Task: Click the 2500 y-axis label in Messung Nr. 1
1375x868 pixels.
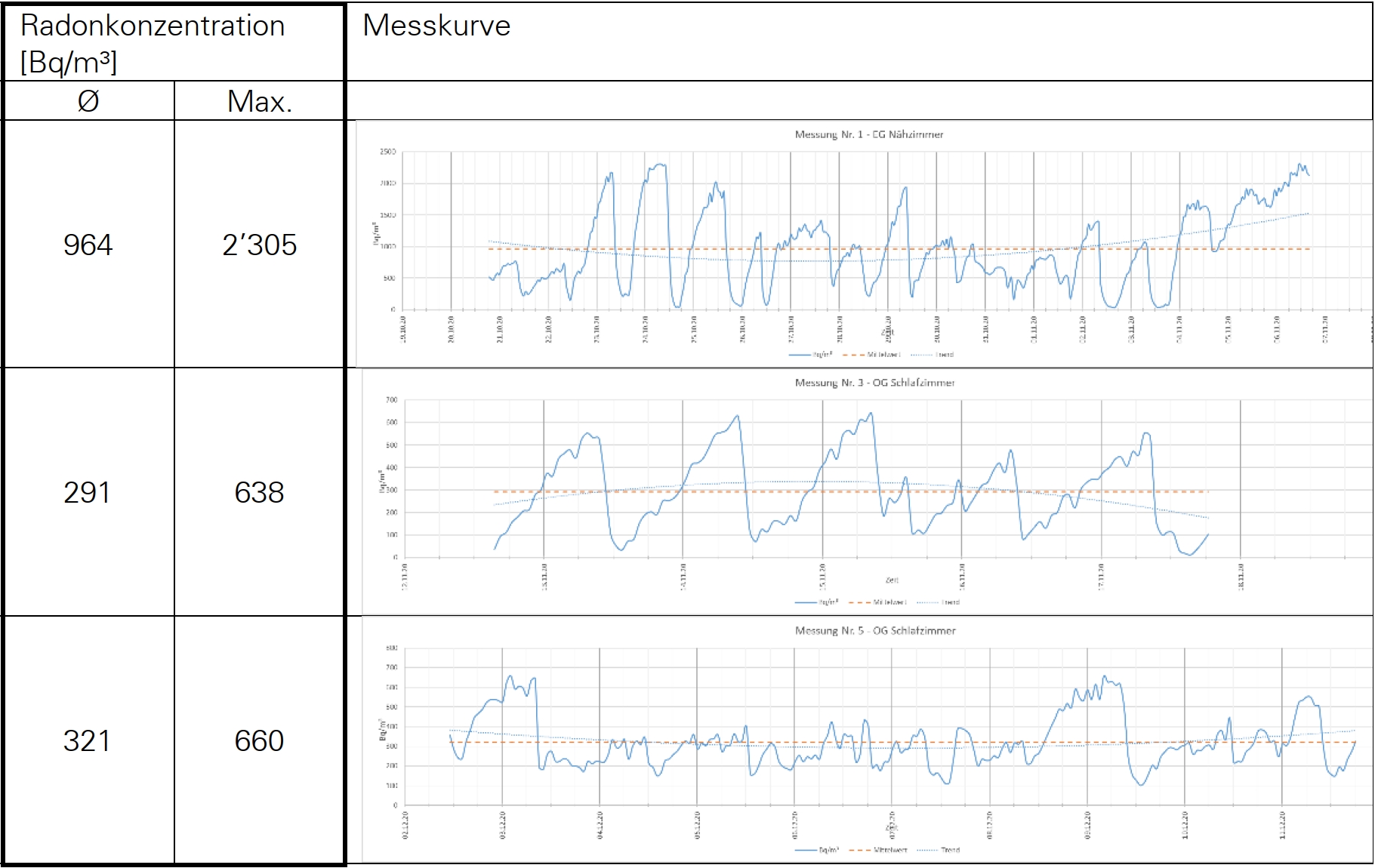Action: [x=387, y=152]
